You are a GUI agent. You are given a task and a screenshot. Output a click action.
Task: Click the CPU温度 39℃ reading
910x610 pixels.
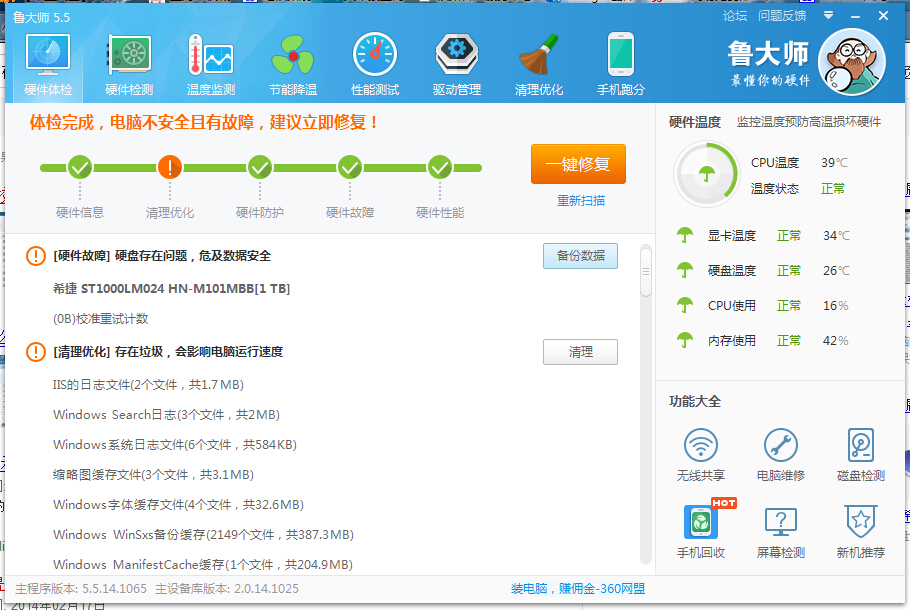pos(799,163)
